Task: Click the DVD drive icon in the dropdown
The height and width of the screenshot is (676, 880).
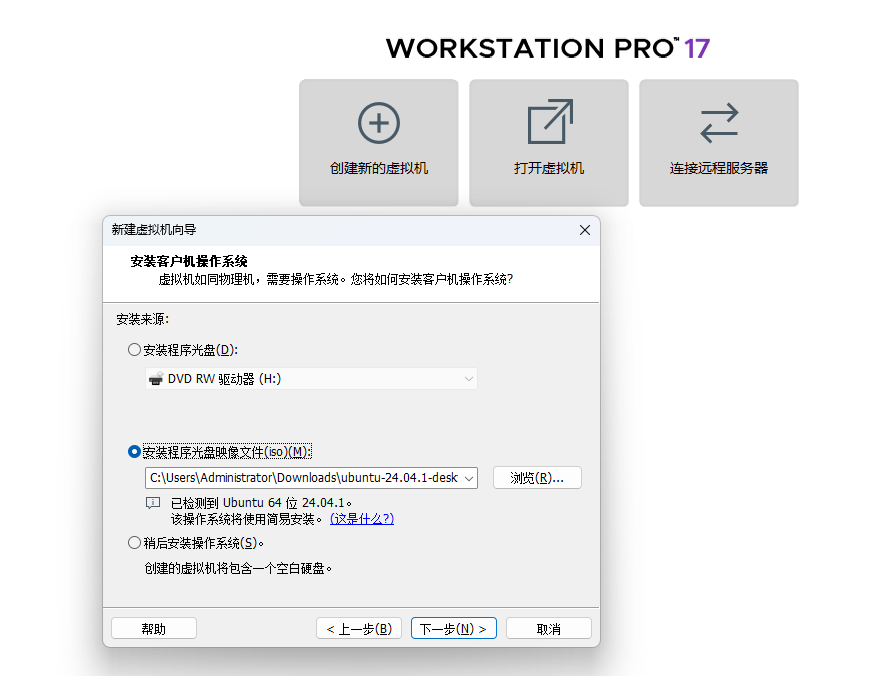Action: [x=155, y=379]
